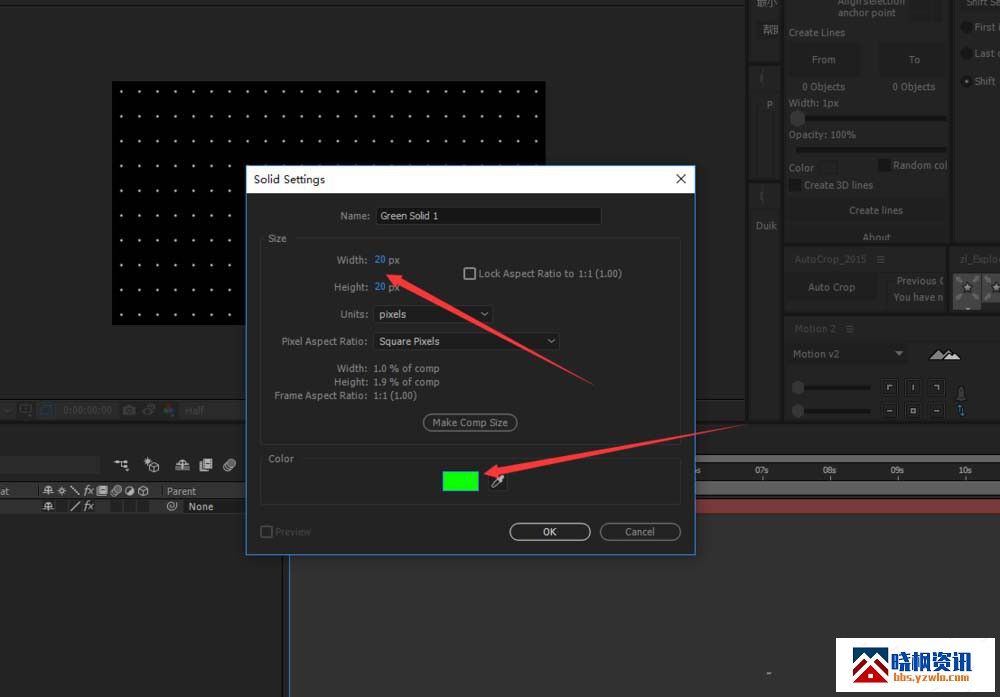Open the Motion v2 dropdown
The height and width of the screenshot is (697, 1000).
coord(848,354)
